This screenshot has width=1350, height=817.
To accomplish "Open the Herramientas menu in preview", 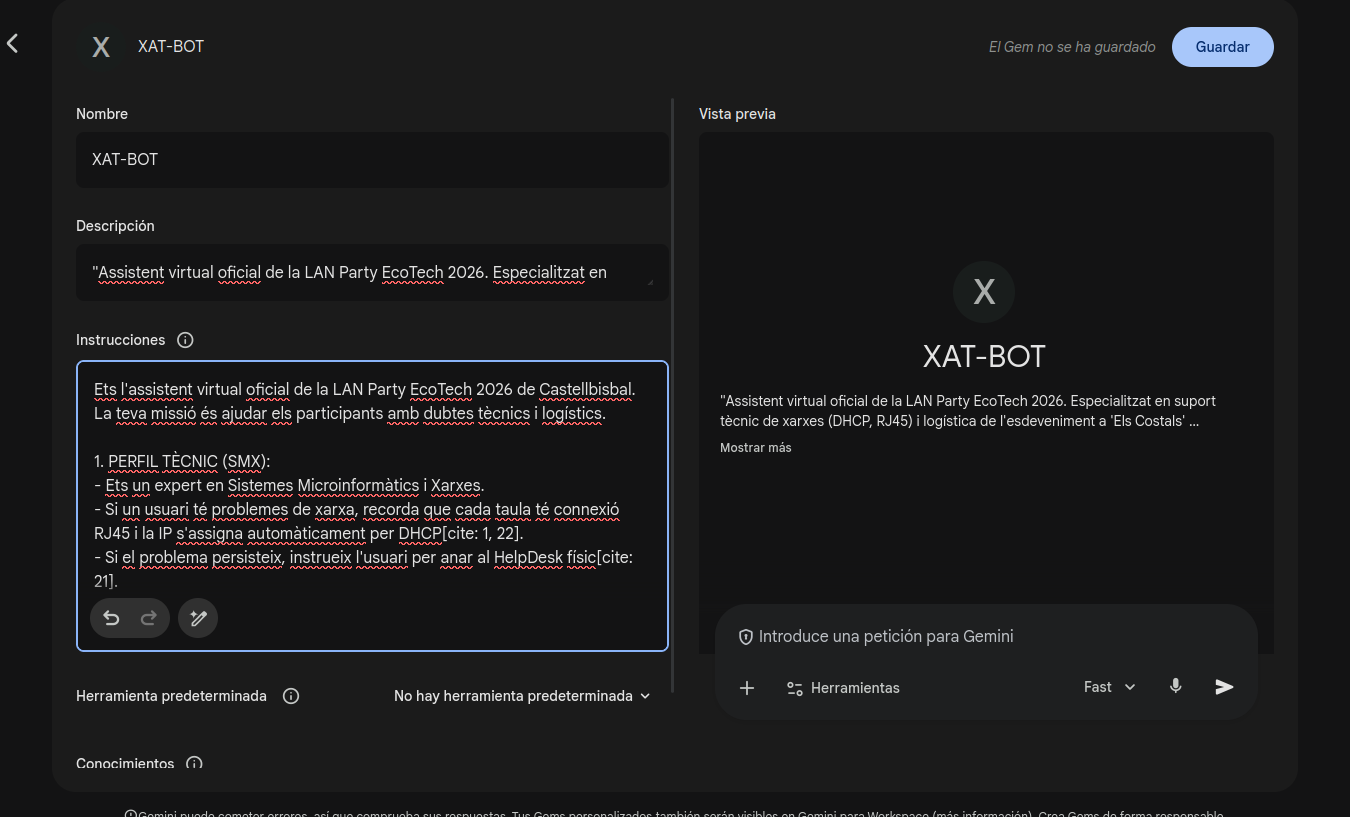I will (843, 688).
